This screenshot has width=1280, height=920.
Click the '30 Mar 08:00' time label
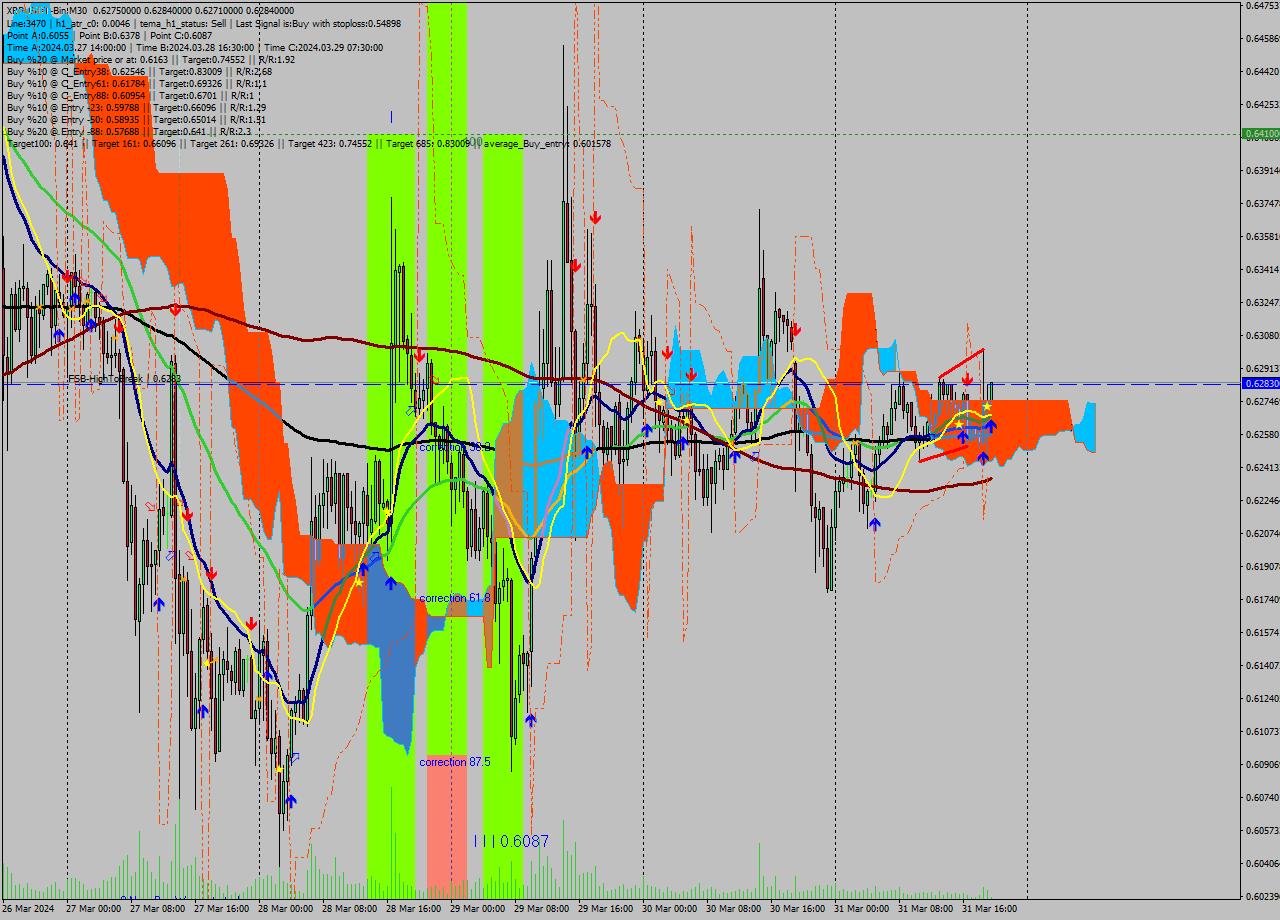click(733, 909)
